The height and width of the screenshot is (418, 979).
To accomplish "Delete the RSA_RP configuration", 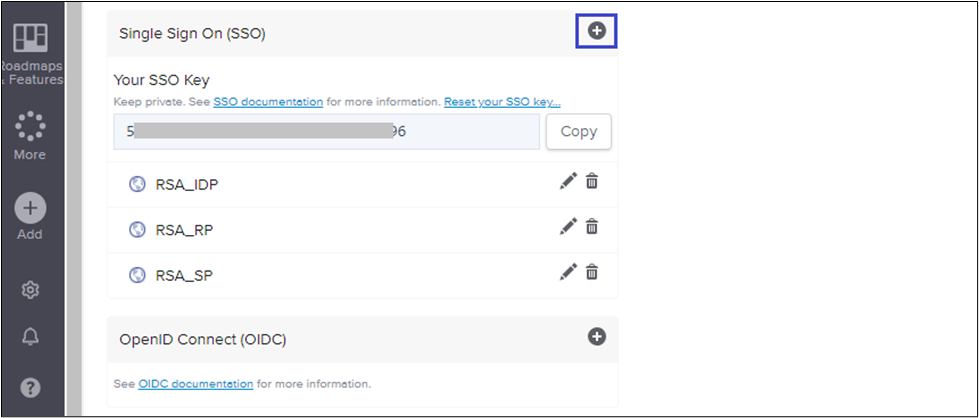I will pyautogui.click(x=592, y=227).
